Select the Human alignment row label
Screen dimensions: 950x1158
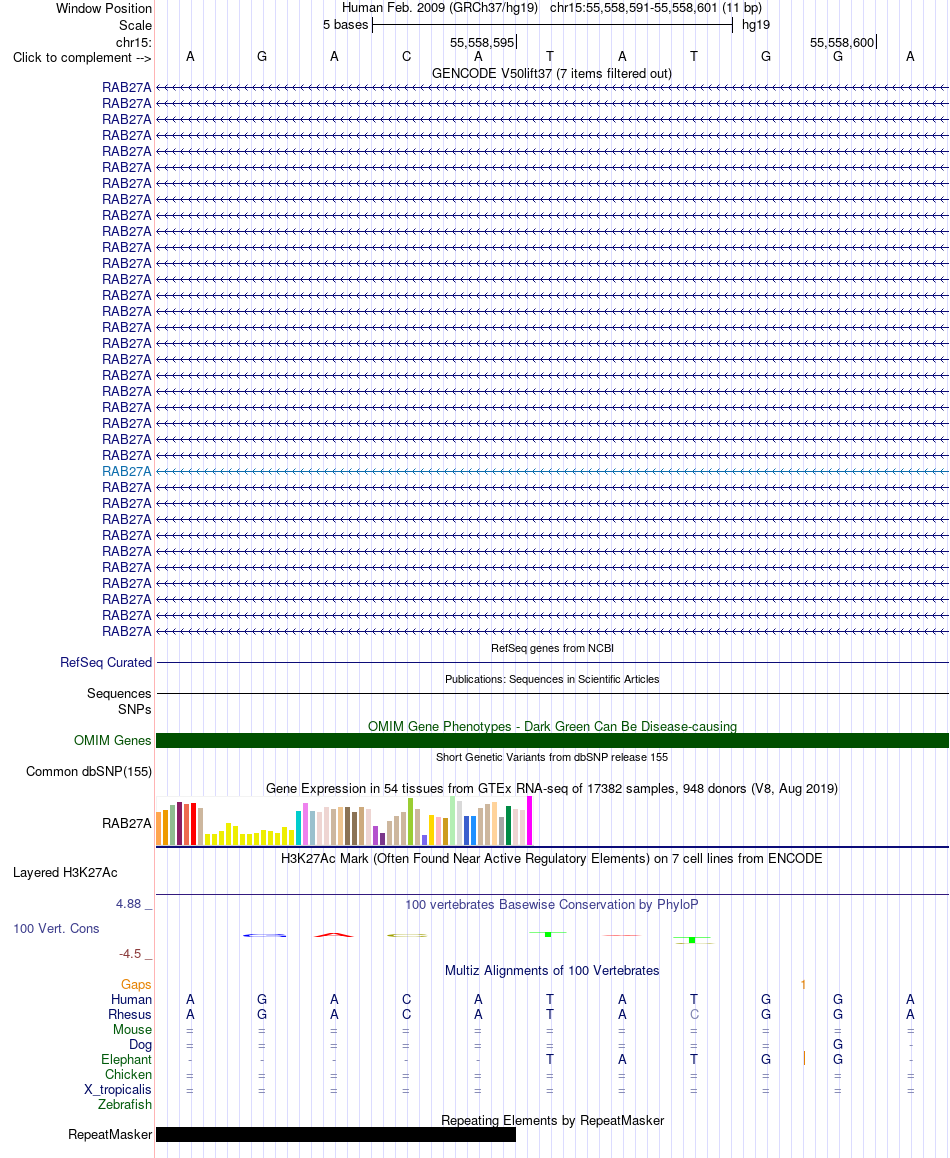131,999
